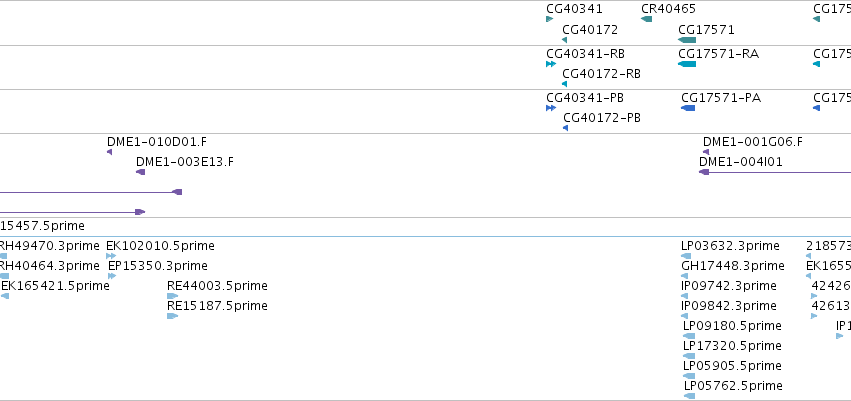Click the CR40465 gene arrow glyph
Screen dimensions: 851x401
pyautogui.click(x=646, y=19)
